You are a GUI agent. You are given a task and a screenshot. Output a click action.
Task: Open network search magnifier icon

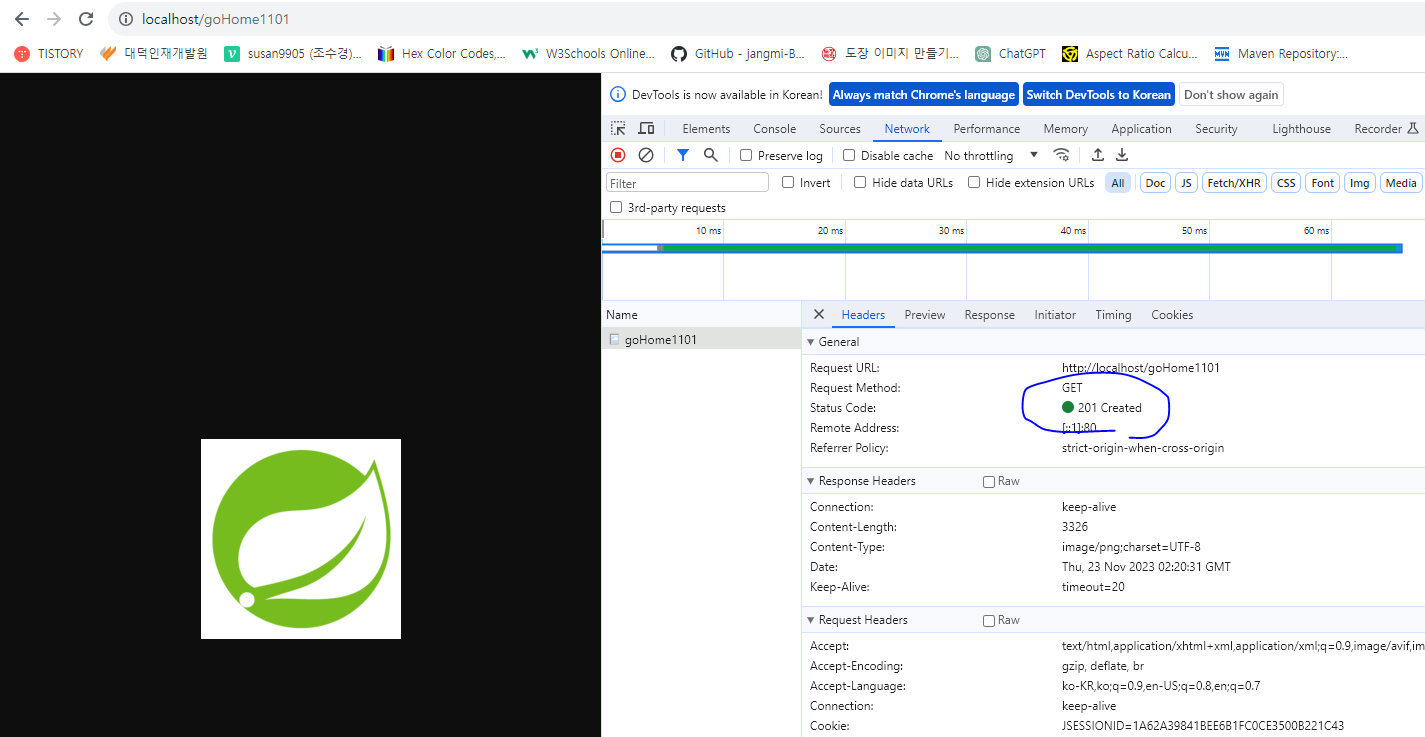point(710,155)
